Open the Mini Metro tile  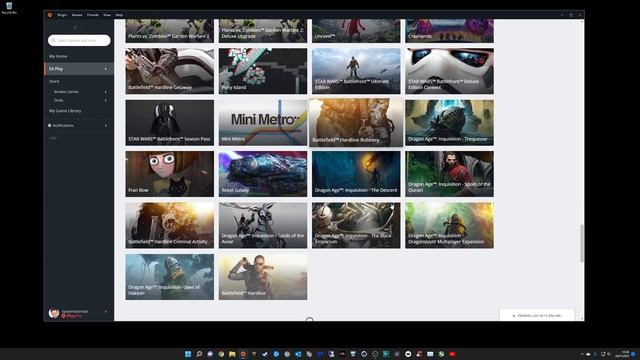(263, 122)
